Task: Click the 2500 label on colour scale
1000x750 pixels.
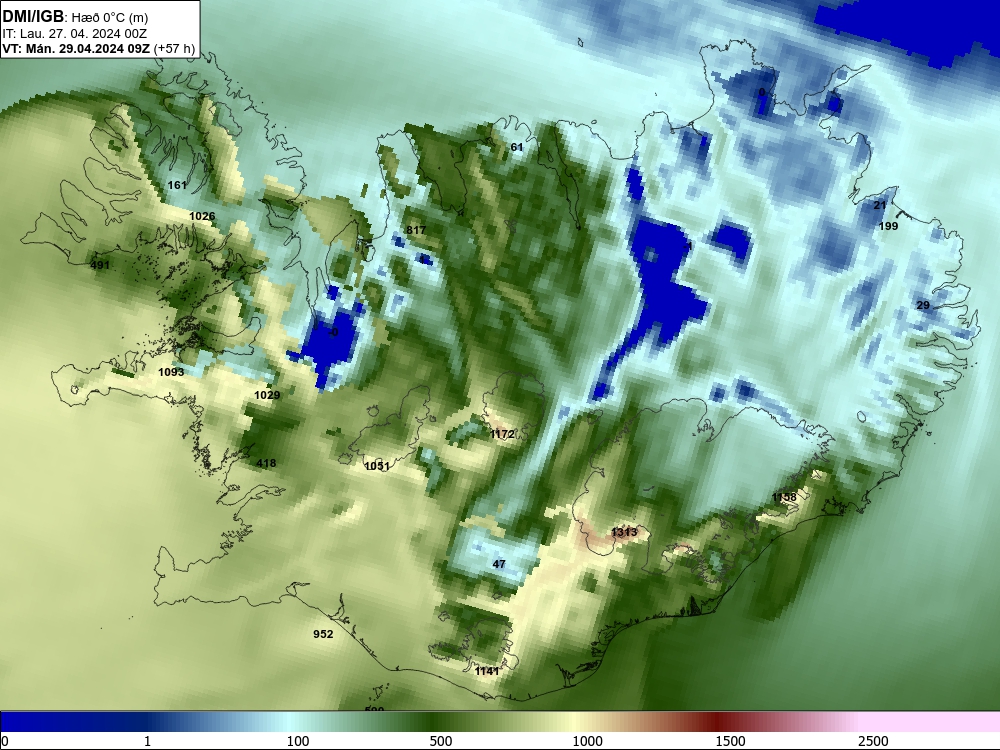Action: 873,741
